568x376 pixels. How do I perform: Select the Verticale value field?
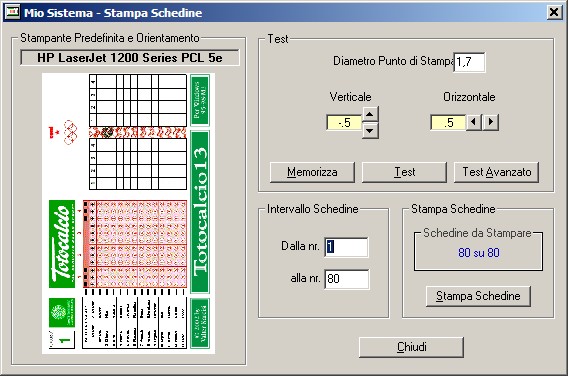[344, 123]
